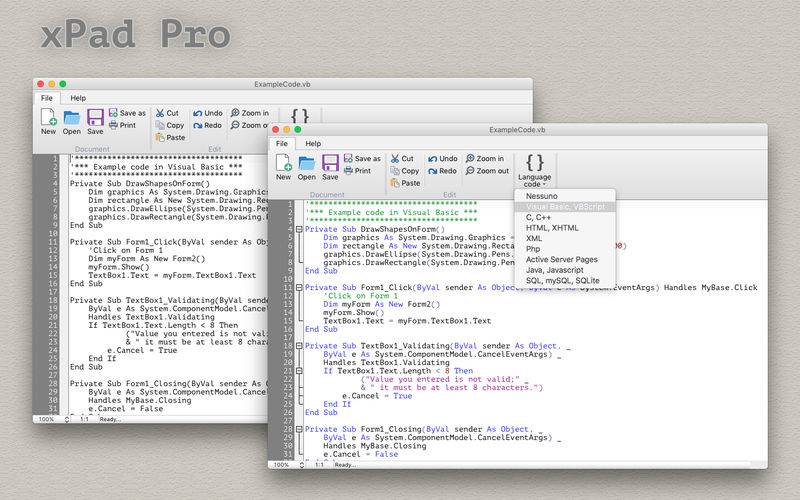Zoom in using magnifier in front window
The width and height of the screenshot is (800, 500).
(484, 159)
